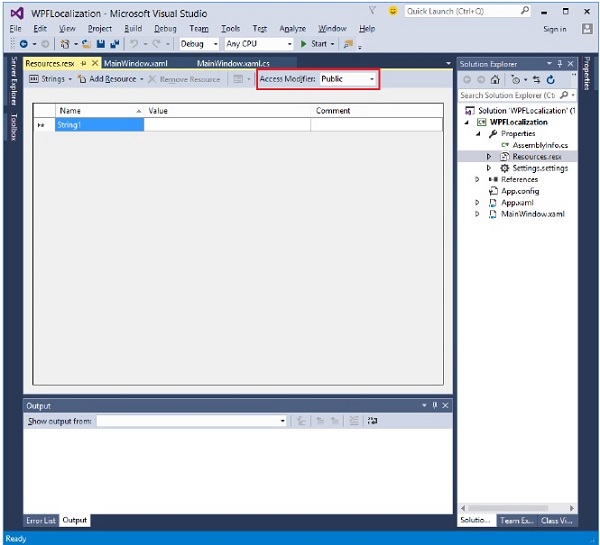
Task: Save the current file with Save icon
Action: (x=101, y=44)
